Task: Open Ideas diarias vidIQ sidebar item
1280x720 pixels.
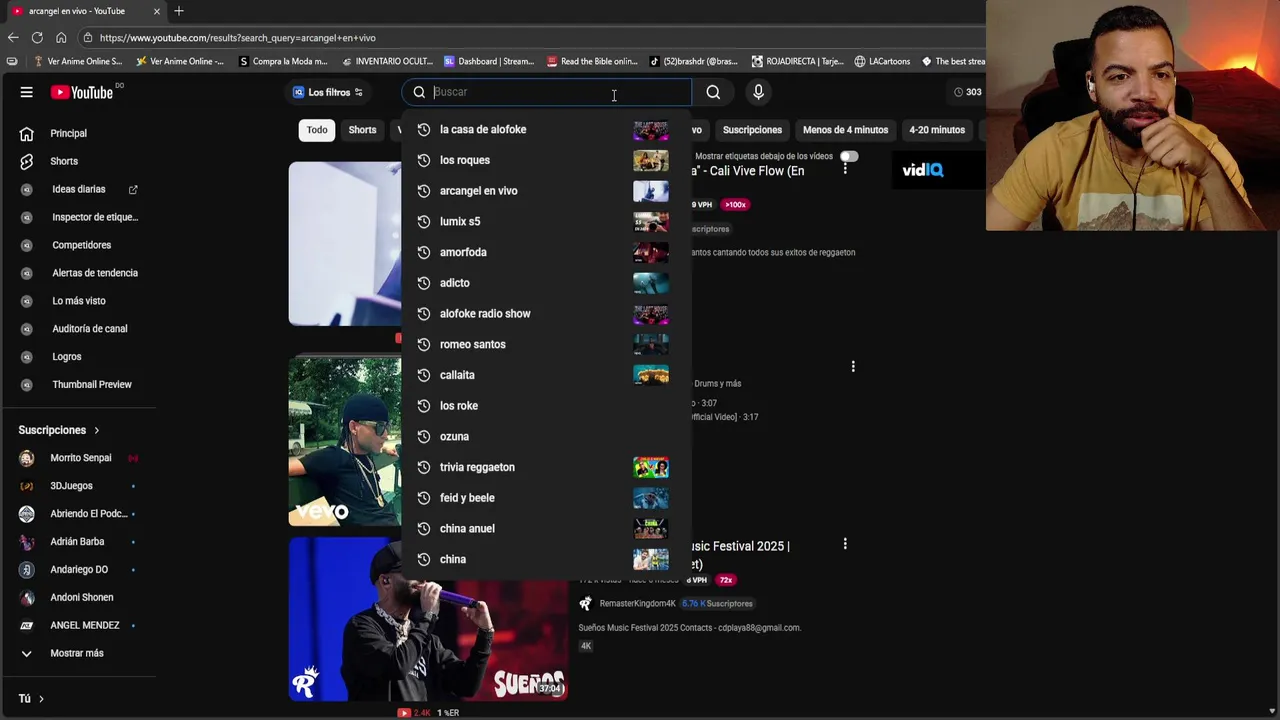Action: [x=78, y=189]
